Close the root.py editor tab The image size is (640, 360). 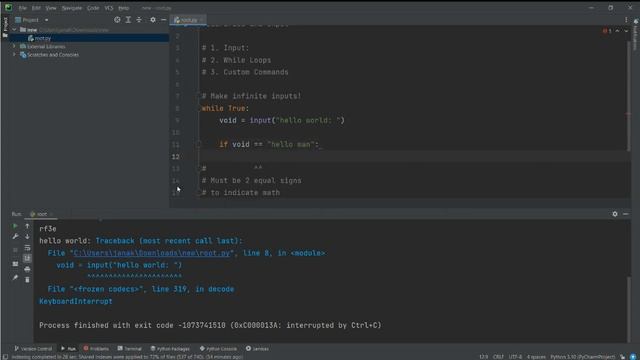(x=202, y=20)
